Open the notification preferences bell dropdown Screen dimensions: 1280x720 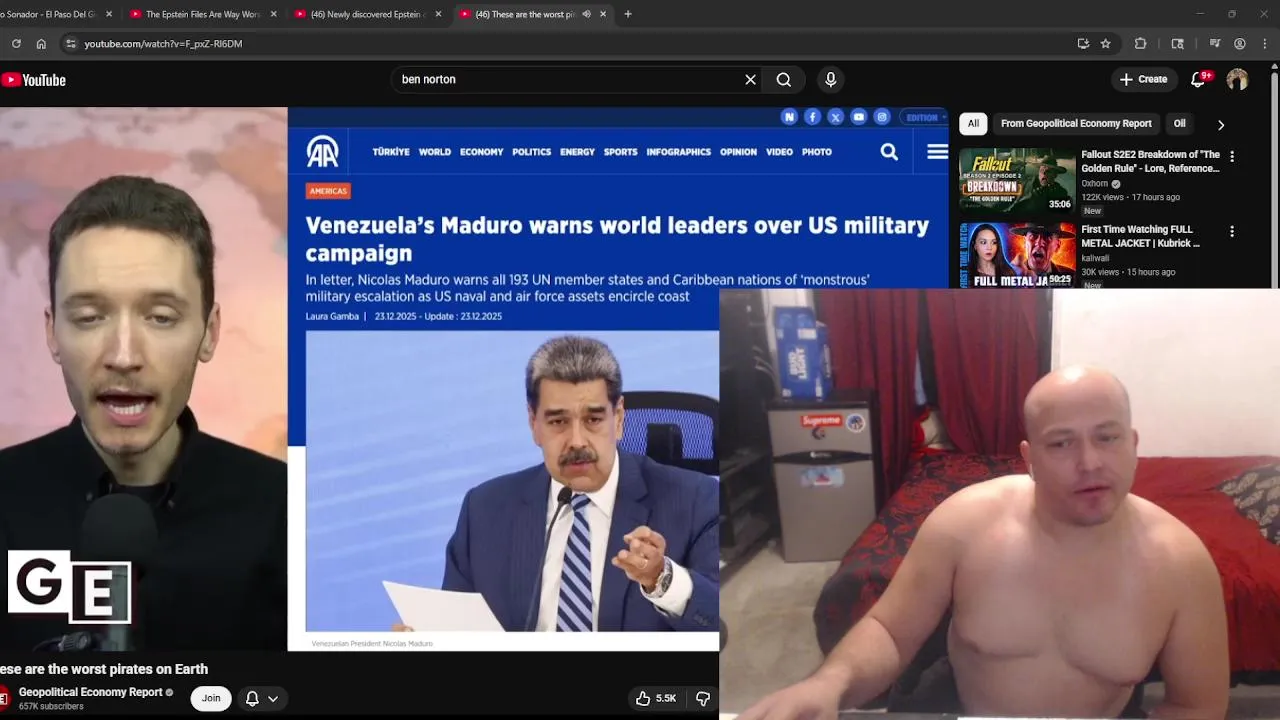tap(262, 698)
